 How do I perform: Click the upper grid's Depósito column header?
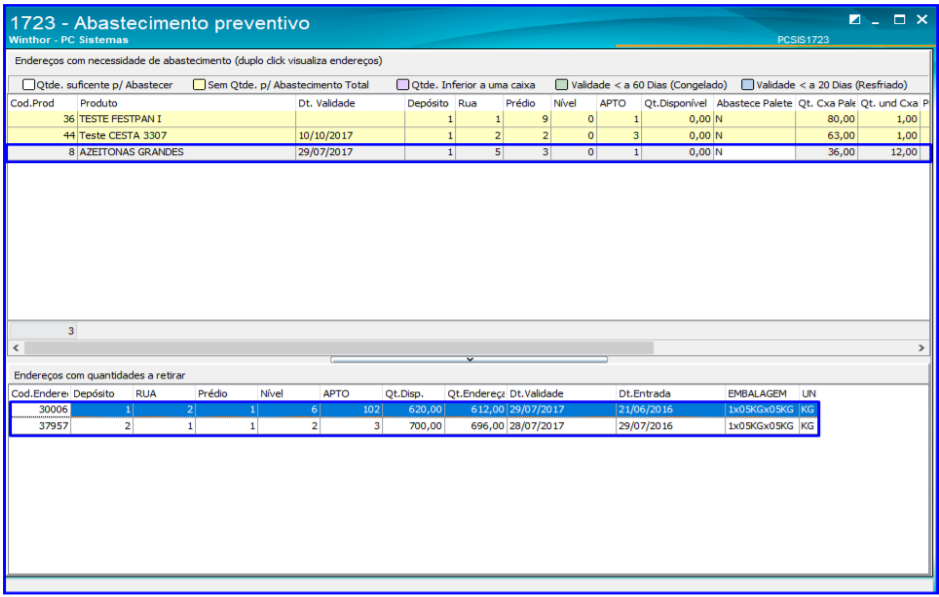coord(430,103)
